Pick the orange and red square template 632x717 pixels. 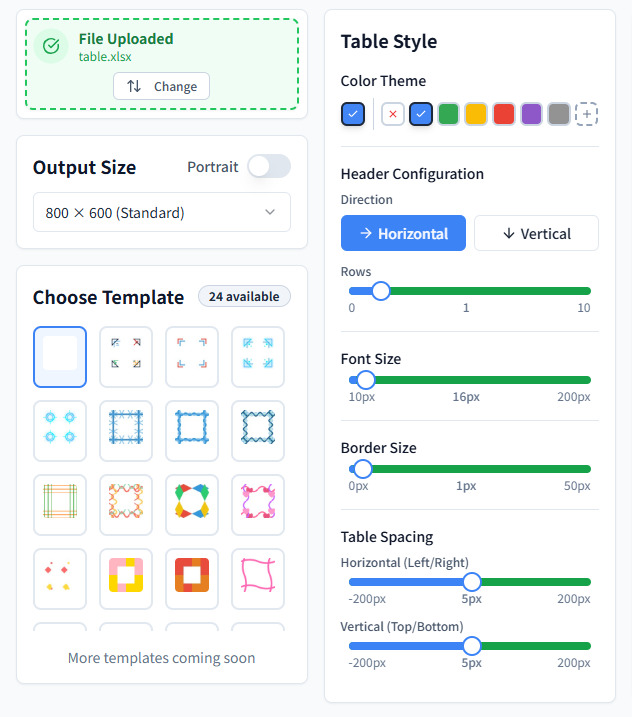pyautogui.click(x=192, y=579)
